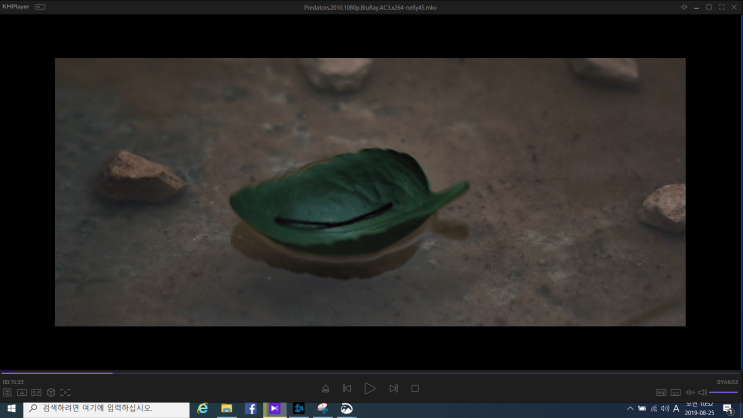The image size is (743, 418).
Task: Click the download/URL icon in control bar
Action: click(x=22, y=392)
